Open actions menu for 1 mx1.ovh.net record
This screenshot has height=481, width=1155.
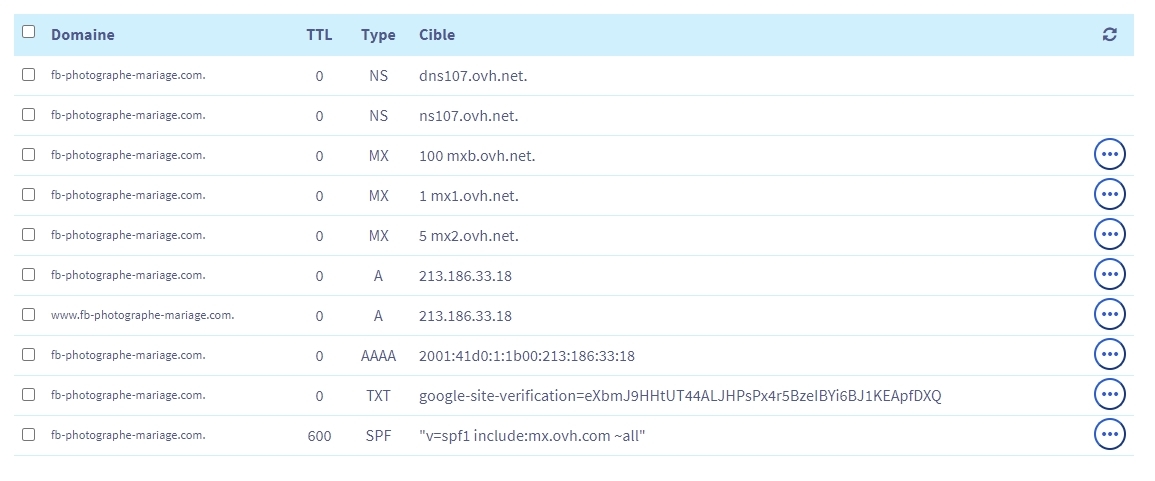click(x=1109, y=195)
